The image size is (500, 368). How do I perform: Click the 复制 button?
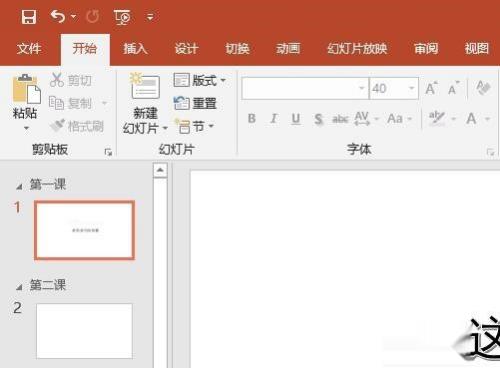pos(70,103)
